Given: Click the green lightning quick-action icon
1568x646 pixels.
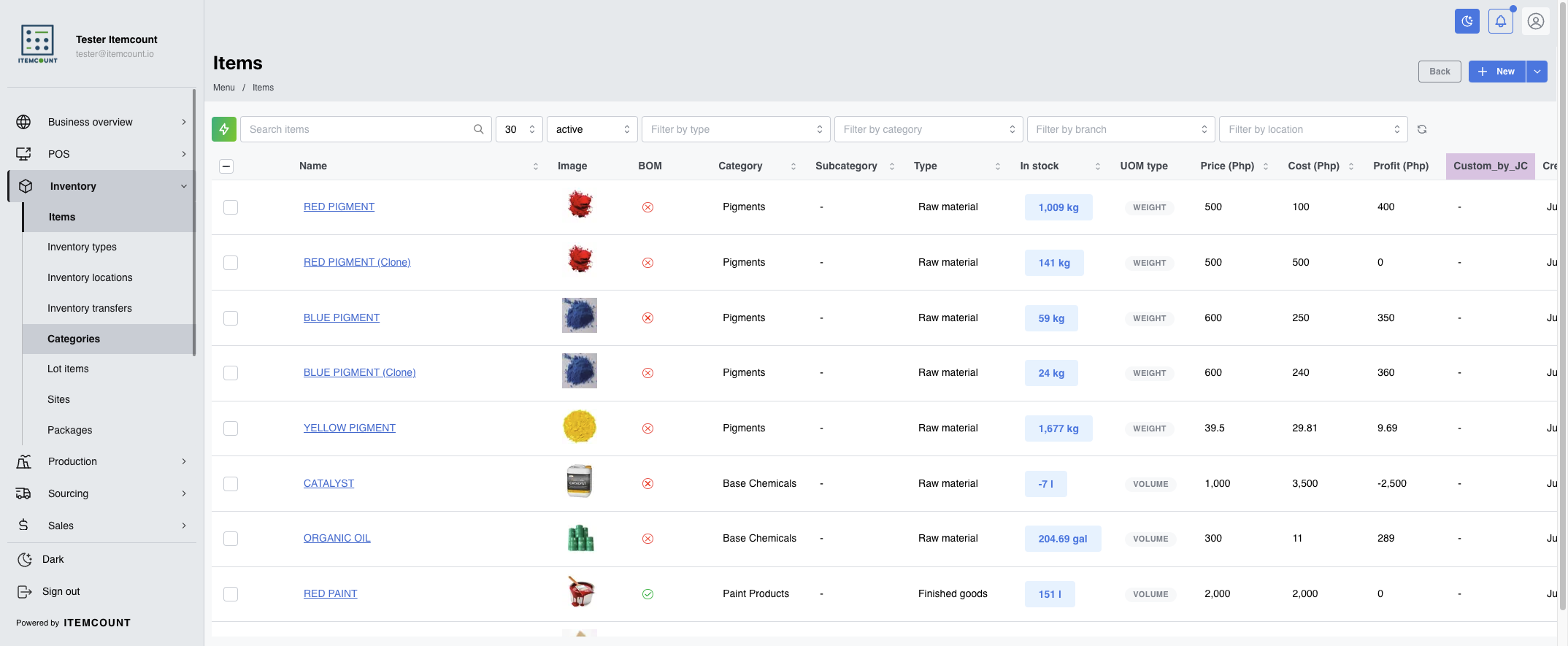Looking at the screenshot, I should tap(224, 129).
